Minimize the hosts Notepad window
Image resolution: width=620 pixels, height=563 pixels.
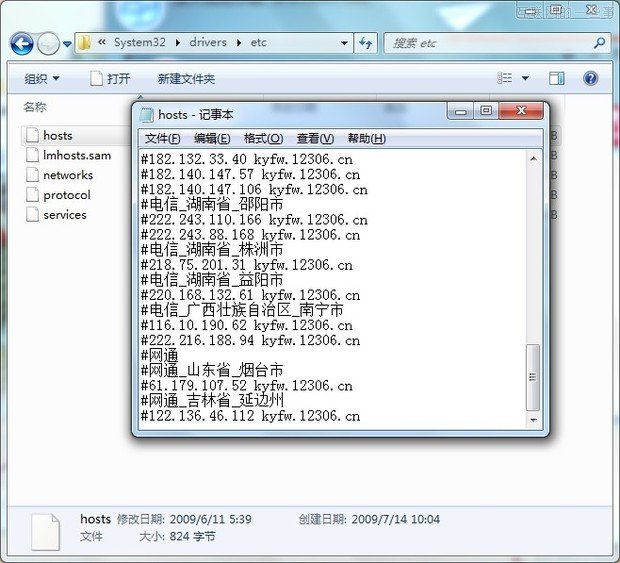pyautogui.click(x=460, y=111)
